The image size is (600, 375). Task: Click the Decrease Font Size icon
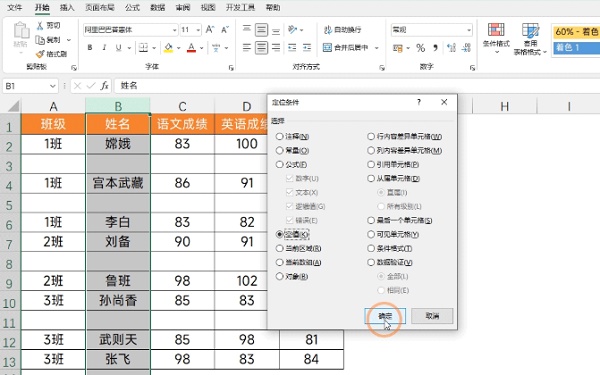[x=225, y=29]
